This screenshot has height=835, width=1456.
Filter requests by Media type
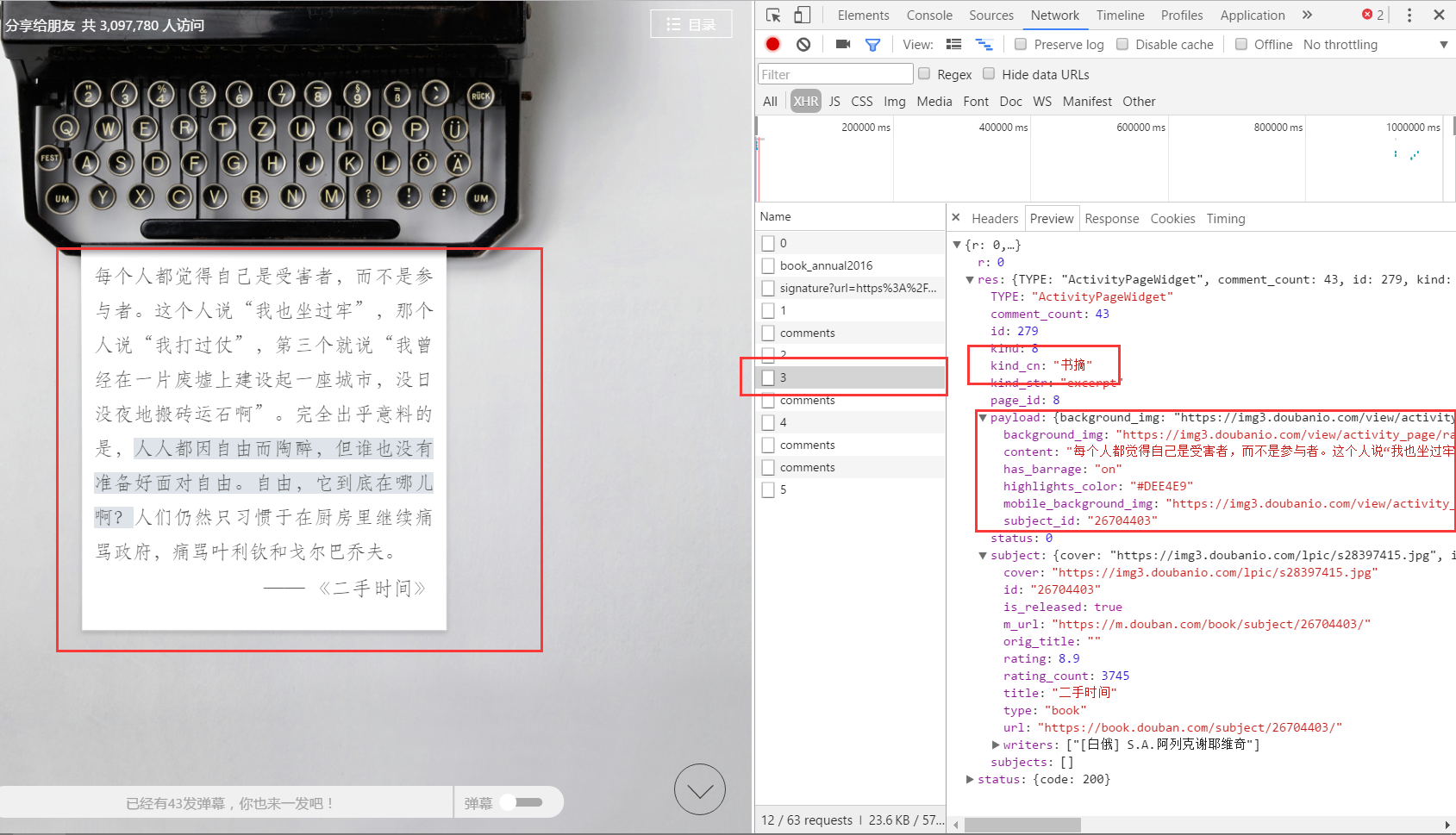click(x=934, y=102)
